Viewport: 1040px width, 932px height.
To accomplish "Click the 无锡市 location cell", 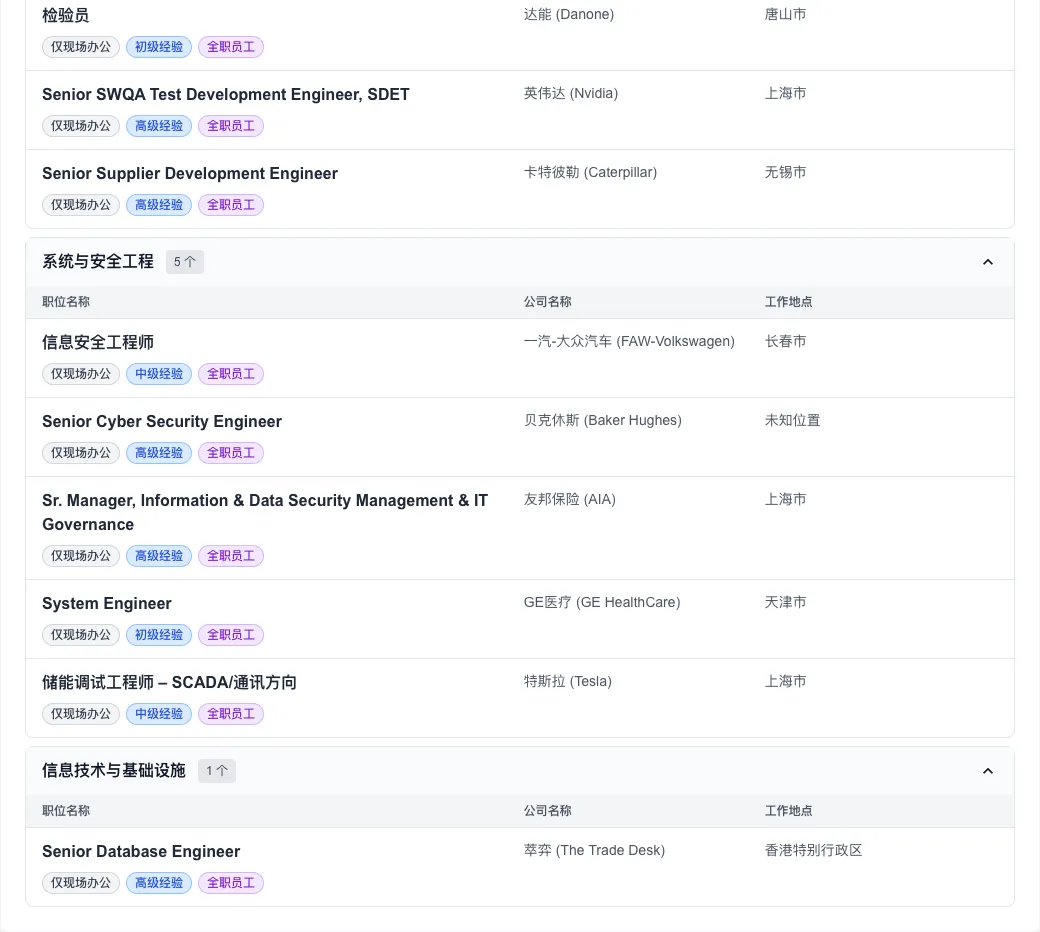I will [x=785, y=172].
